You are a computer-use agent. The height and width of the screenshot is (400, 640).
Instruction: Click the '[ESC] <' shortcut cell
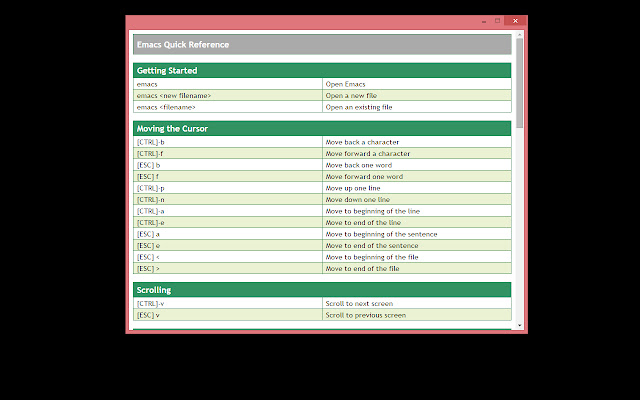pos(228,257)
